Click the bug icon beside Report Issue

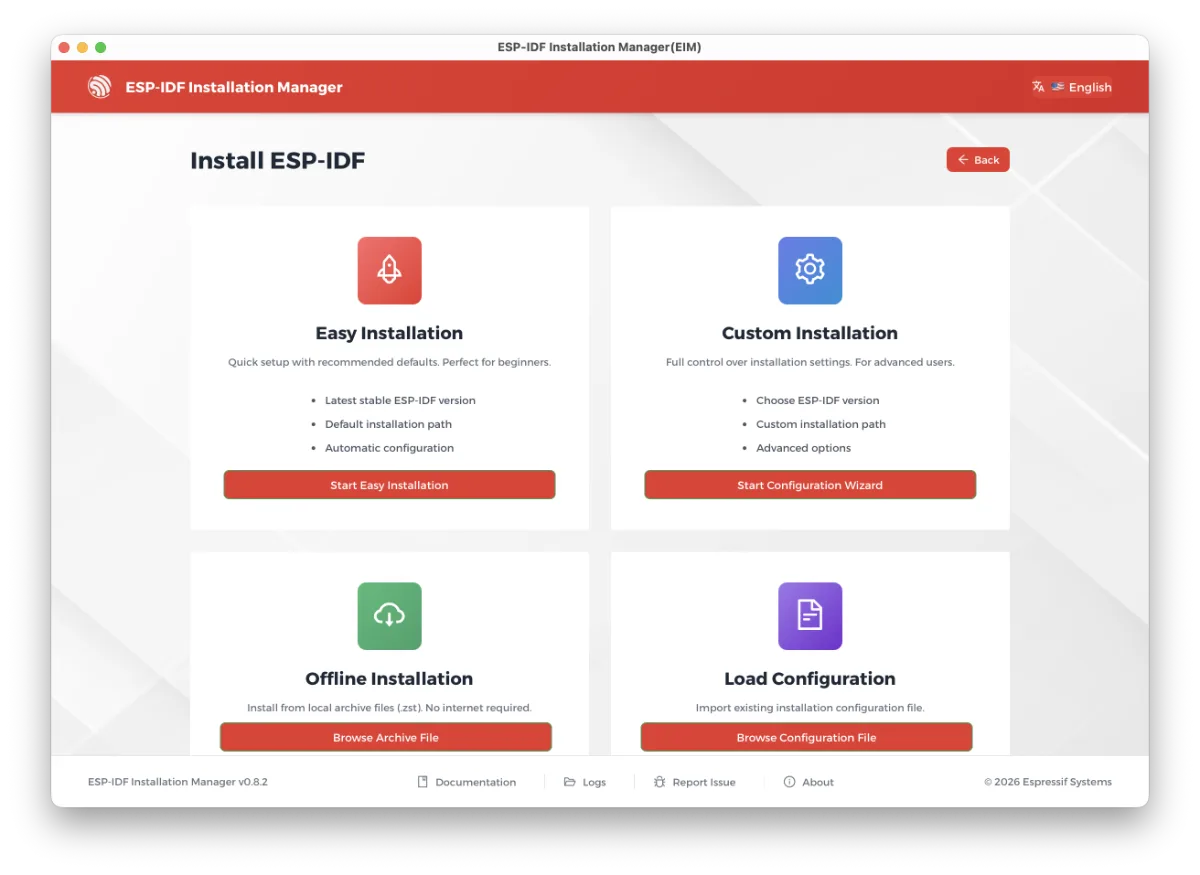[659, 782]
